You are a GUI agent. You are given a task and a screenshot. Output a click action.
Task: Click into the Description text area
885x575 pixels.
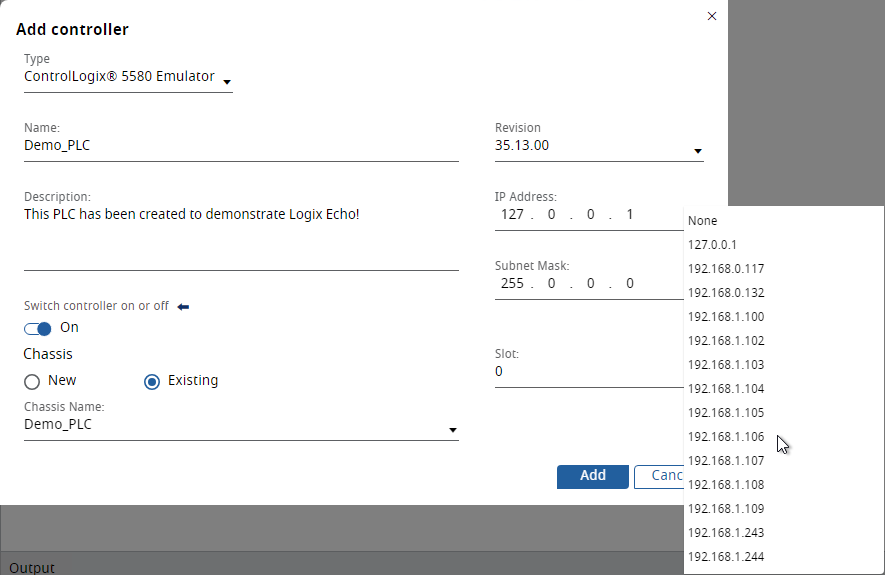click(241, 238)
